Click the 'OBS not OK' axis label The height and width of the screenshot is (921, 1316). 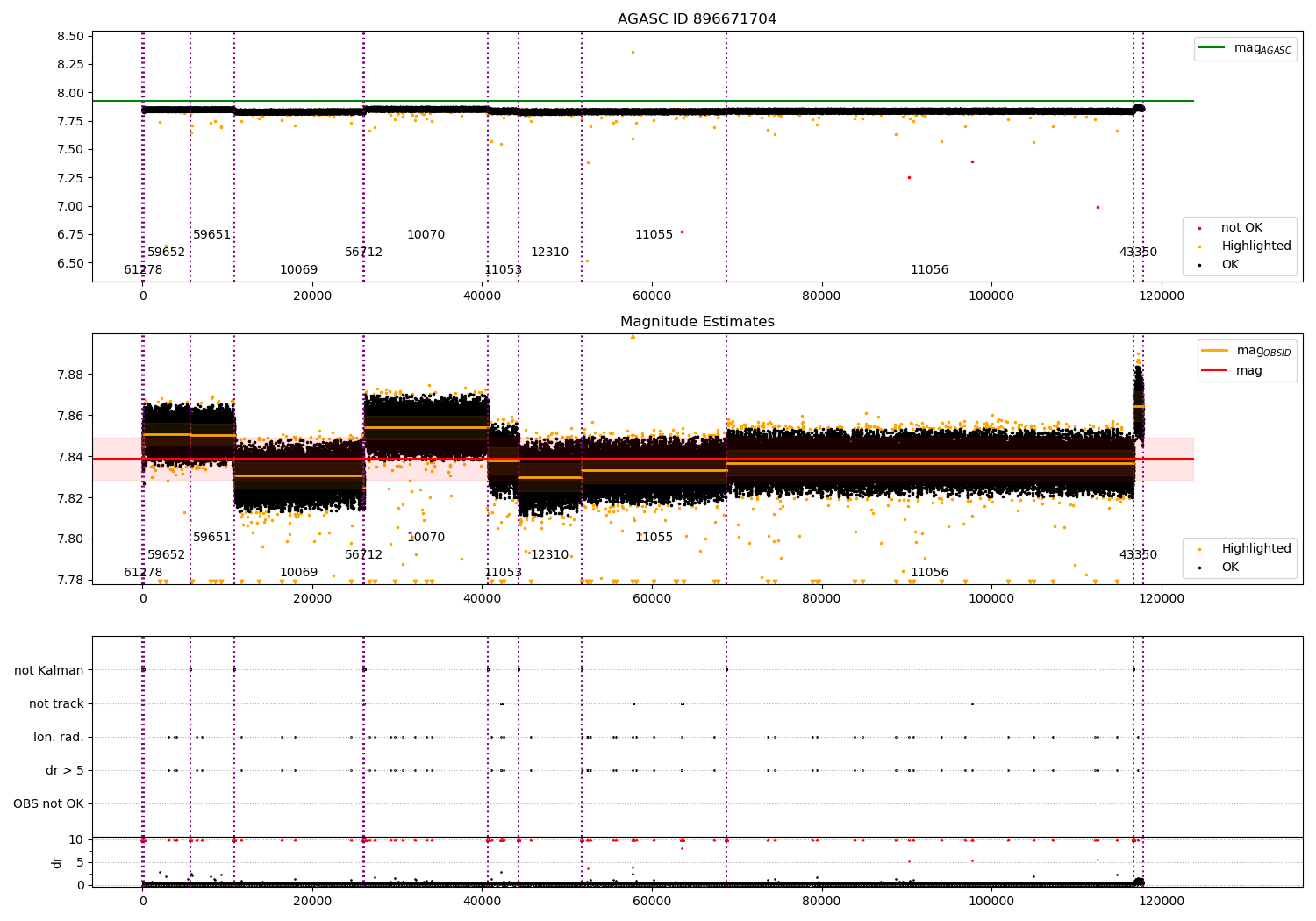48,803
